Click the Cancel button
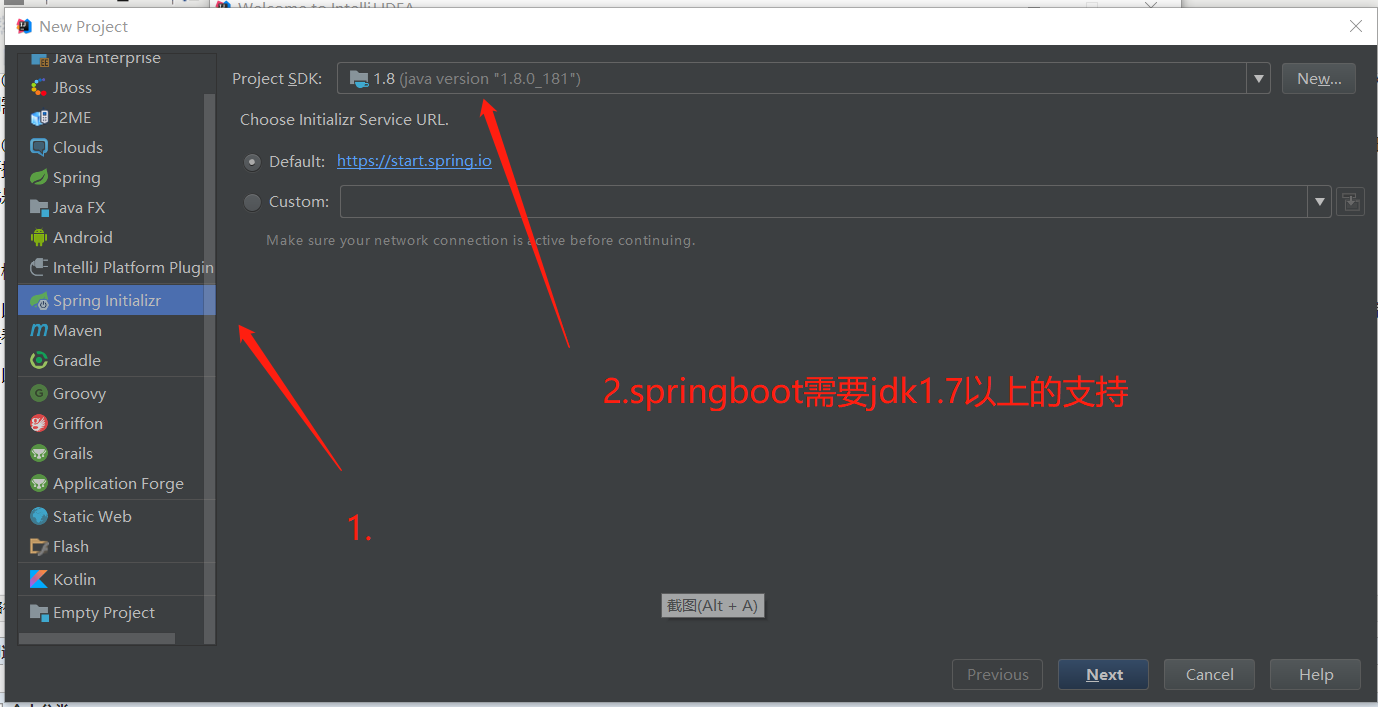Image resolution: width=1378 pixels, height=707 pixels. (1209, 675)
